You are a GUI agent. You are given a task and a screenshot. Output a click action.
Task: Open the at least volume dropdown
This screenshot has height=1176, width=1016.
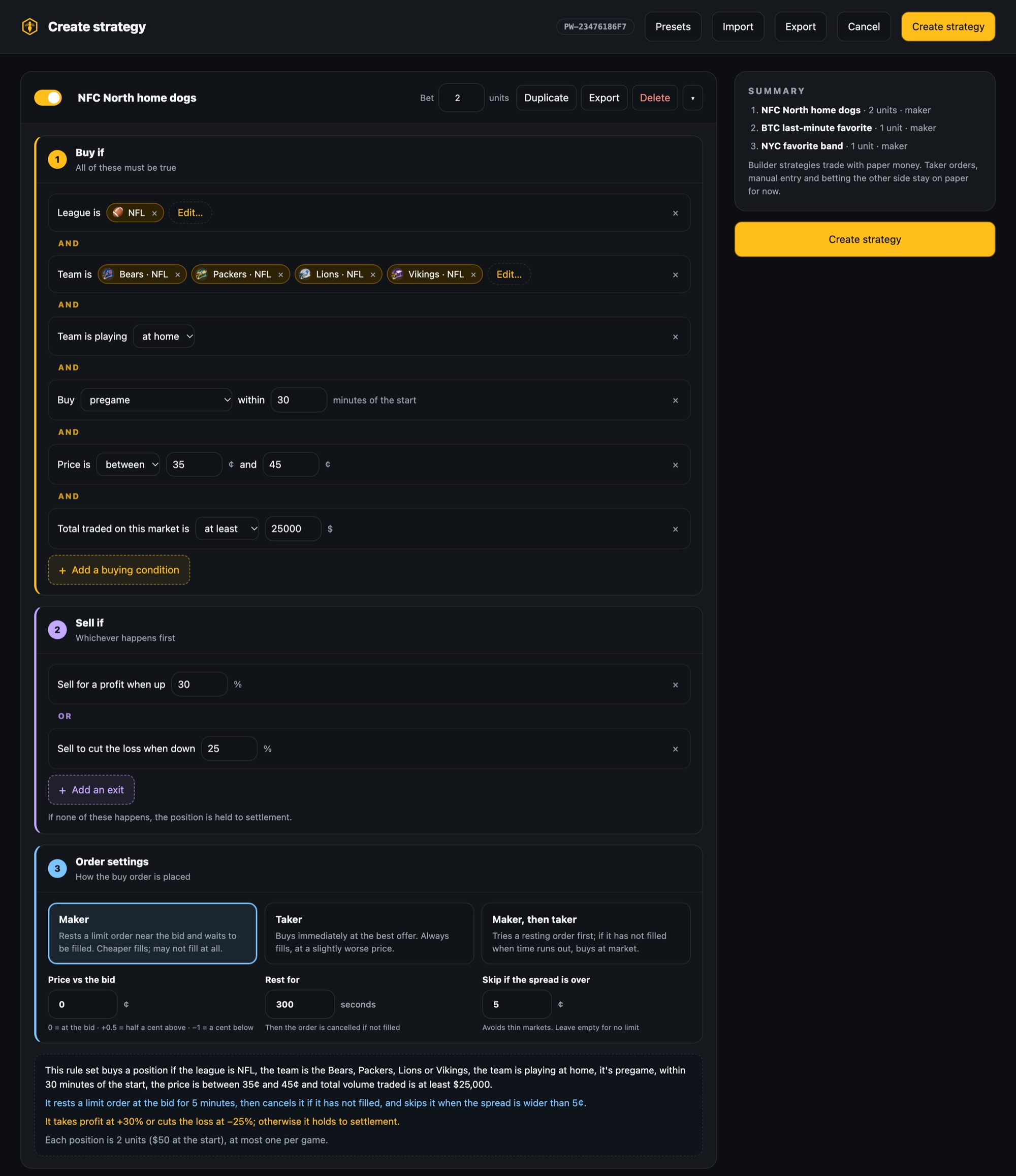(227, 529)
